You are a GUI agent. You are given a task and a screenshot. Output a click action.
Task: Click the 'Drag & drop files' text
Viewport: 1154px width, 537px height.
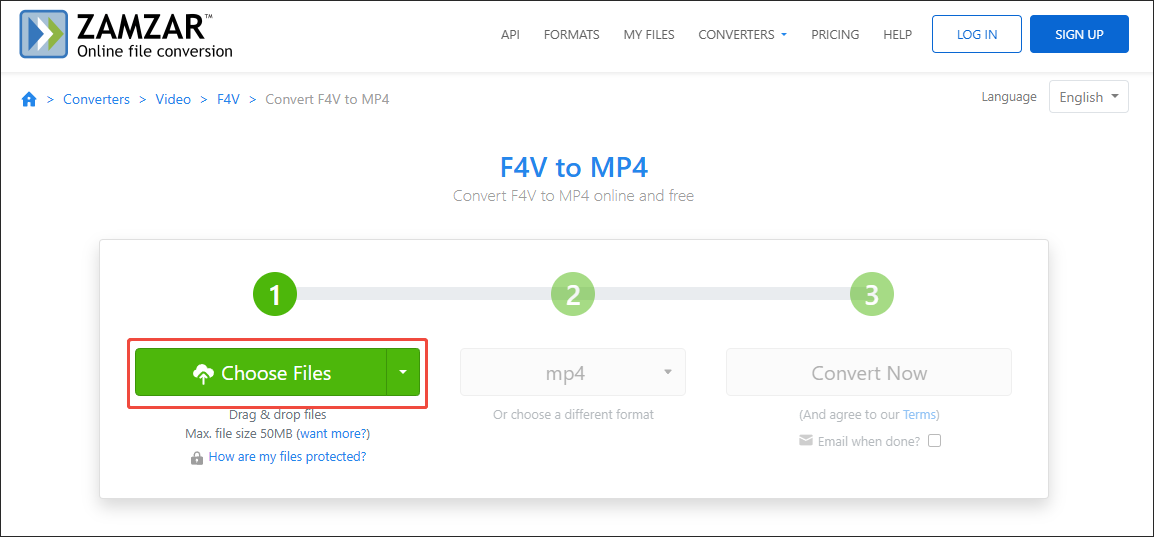[x=277, y=415]
